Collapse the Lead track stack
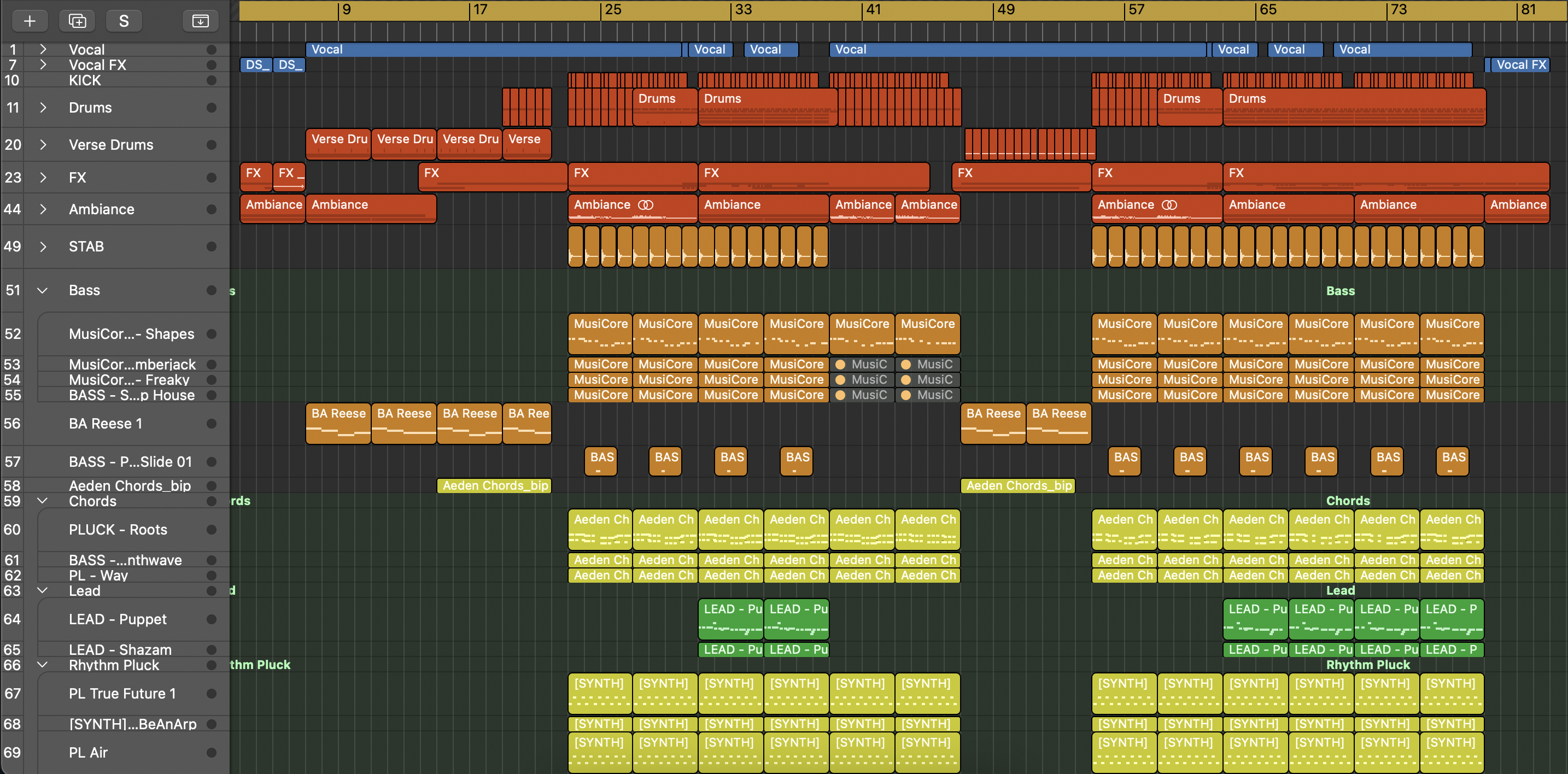 (43, 590)
